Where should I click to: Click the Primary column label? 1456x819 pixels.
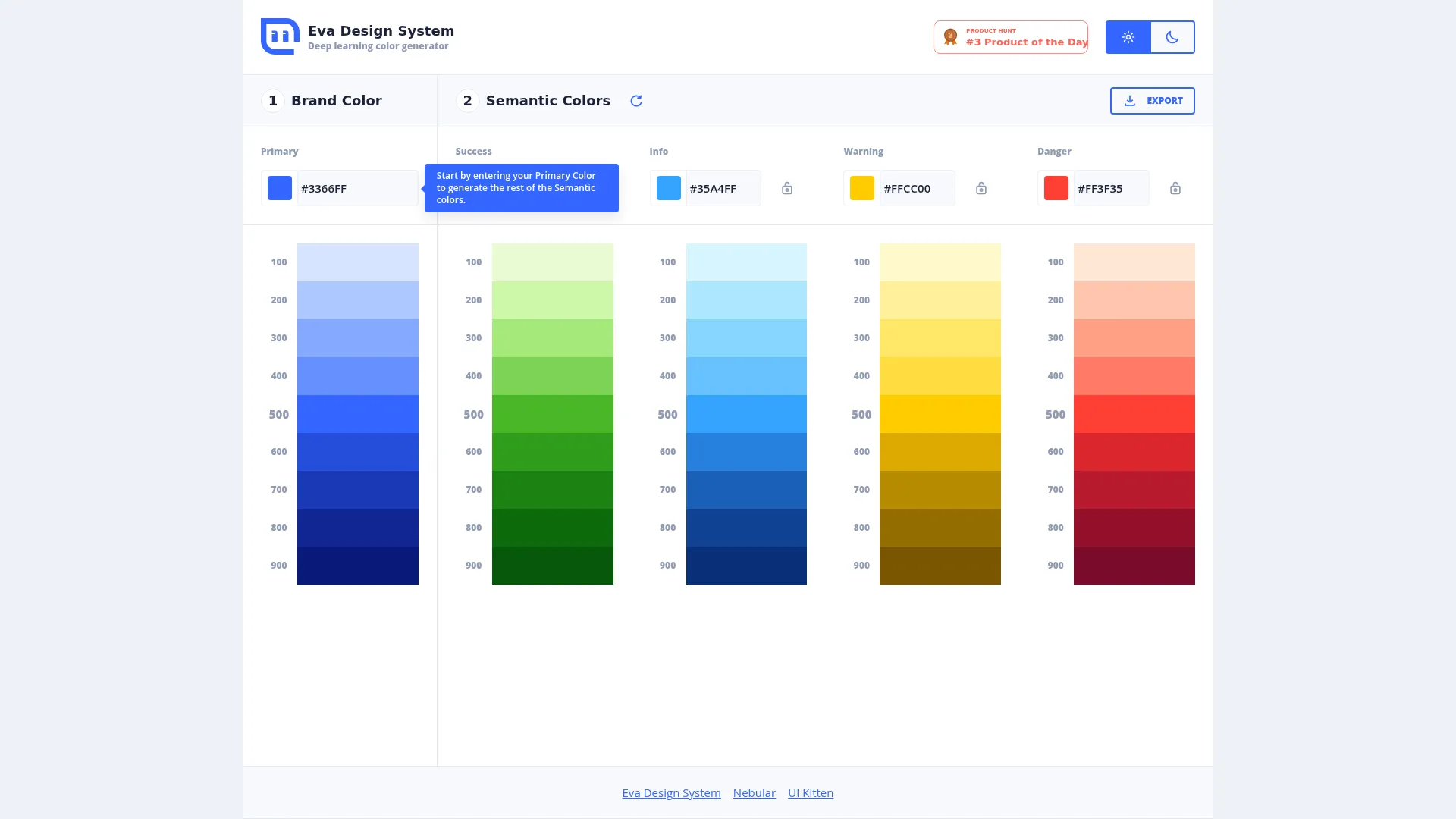tap(280, 152)
